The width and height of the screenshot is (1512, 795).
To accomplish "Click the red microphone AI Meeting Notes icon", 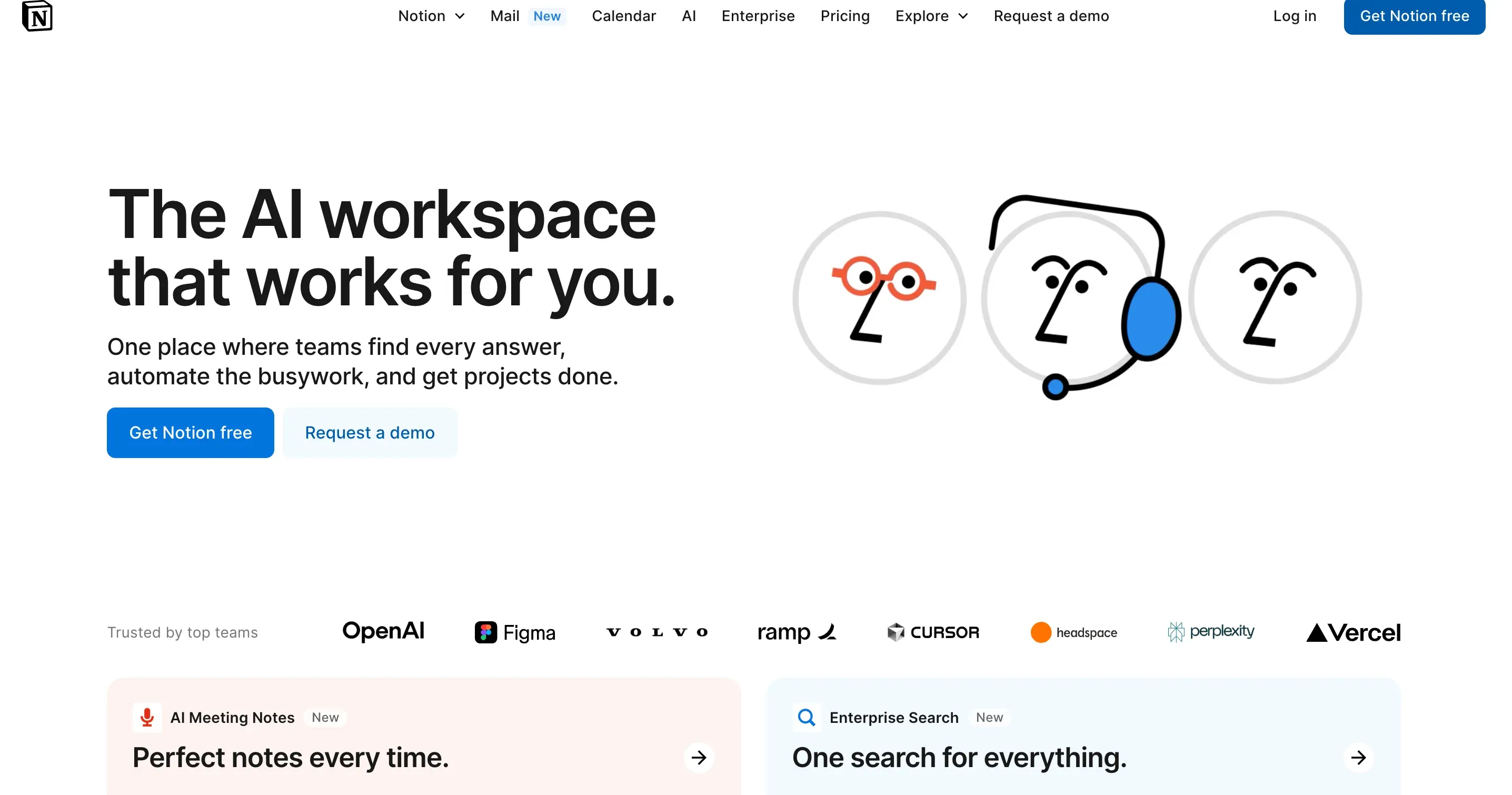I will click(147, 718).
